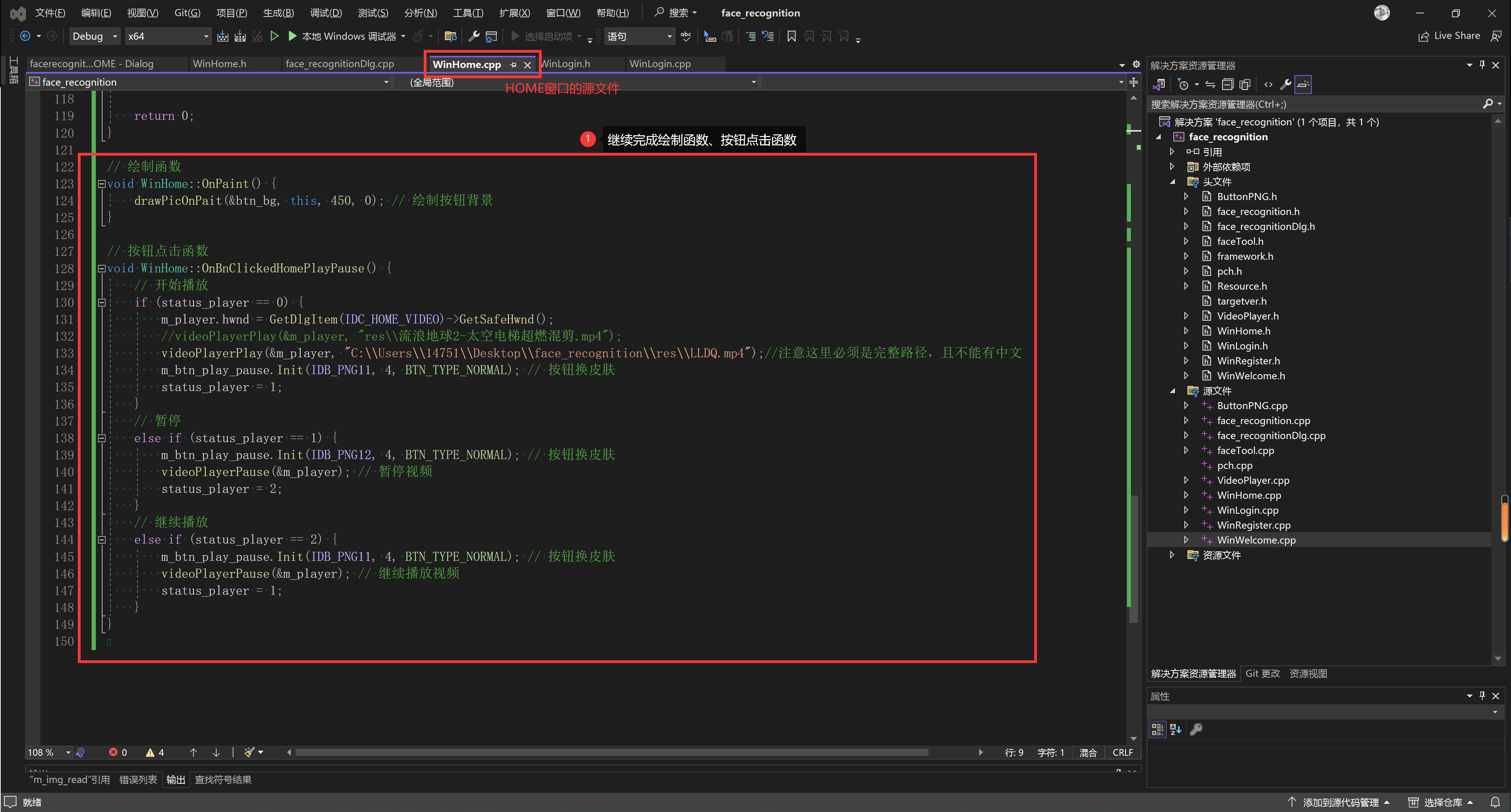Open the 调试(D) menu
The height and width of the screenshot is (812, 1511).
click(325, 13)
